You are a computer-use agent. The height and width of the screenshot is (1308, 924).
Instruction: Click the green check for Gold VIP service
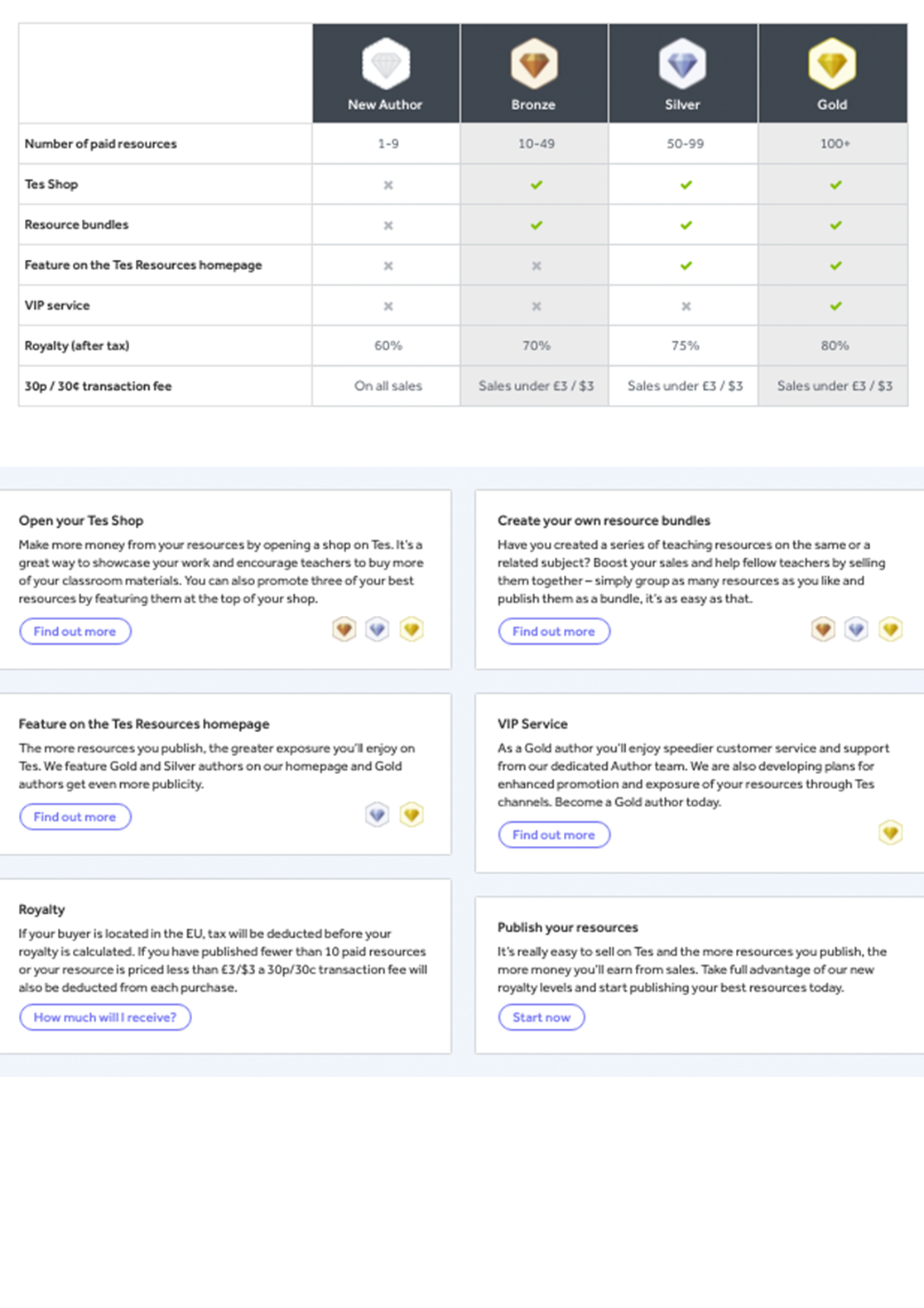(835, 305)
